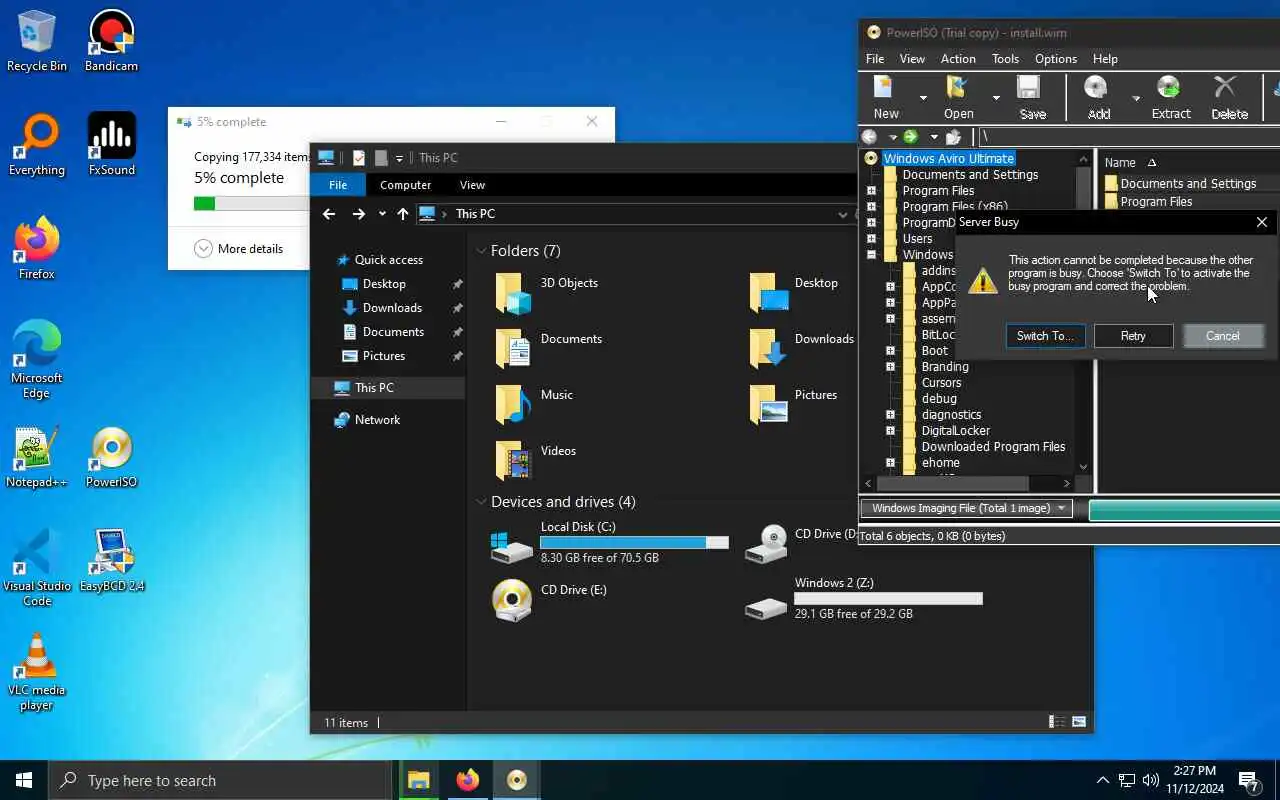Screen dimensions: 1280x800
Task: Select the PowerISO desktop shortcut
Action: pos(111,457)
